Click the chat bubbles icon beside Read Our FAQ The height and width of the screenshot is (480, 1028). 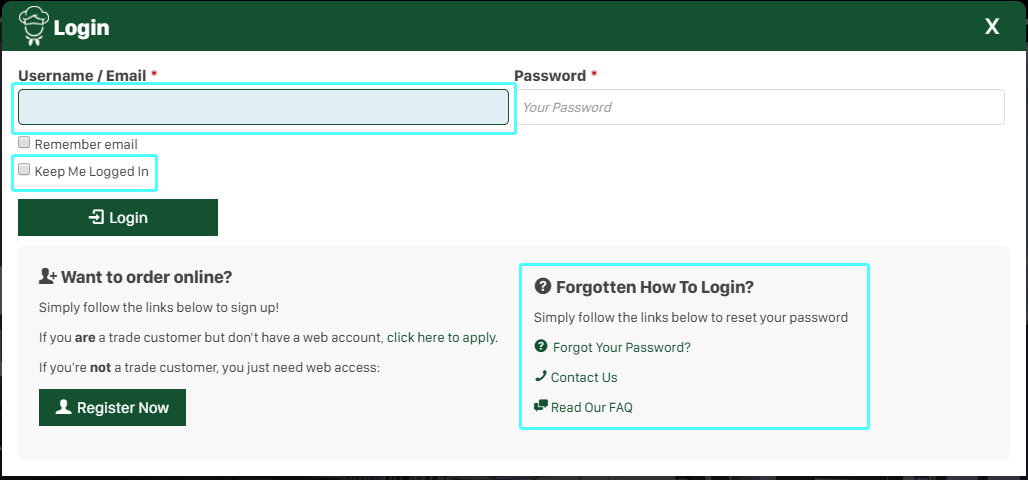[x=541, y=407]
